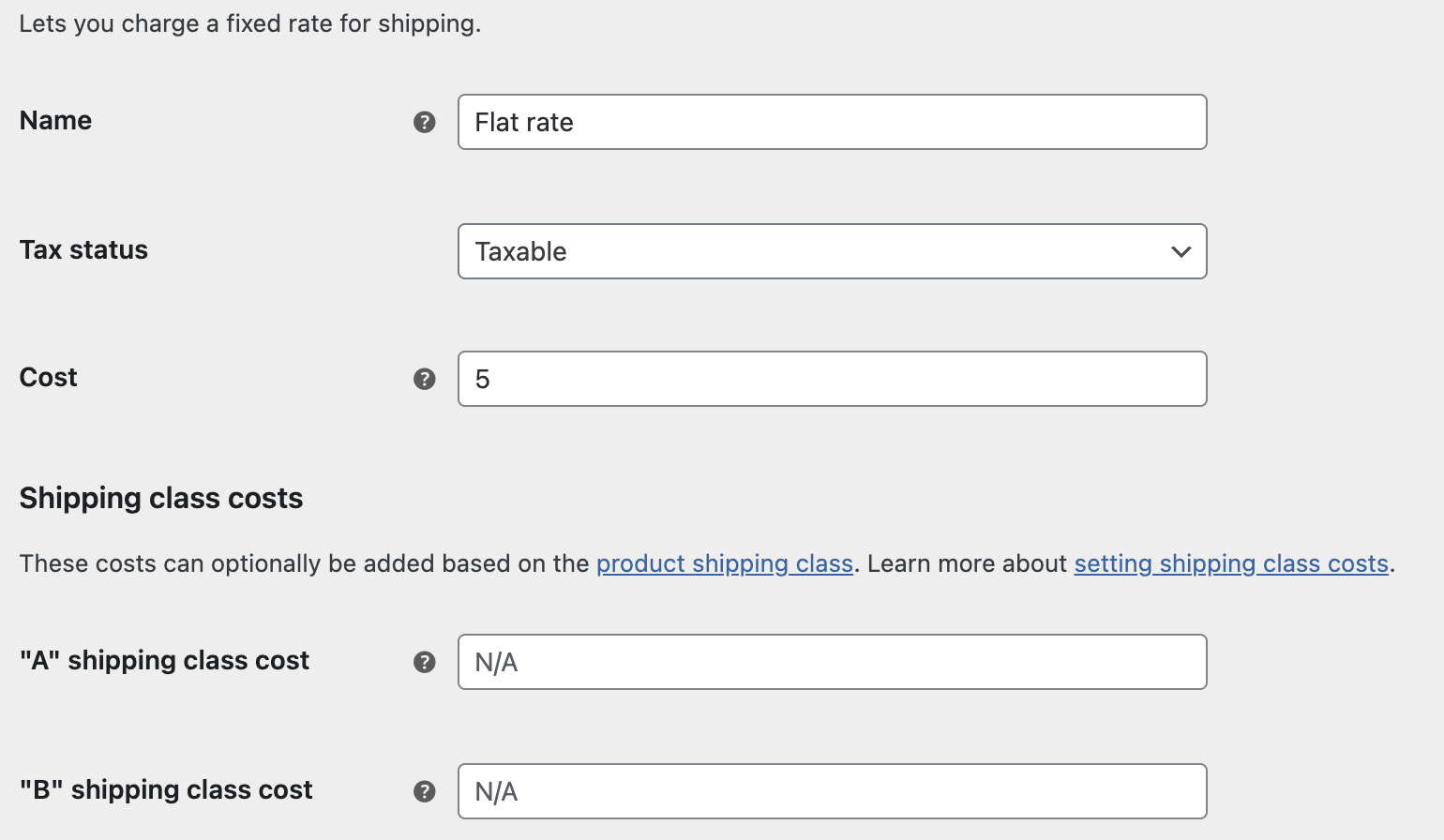Viewport: 1444px width, 840px height.
Task: Show the help tooltip icon beside Cost
Action: (x=425, y=379)
